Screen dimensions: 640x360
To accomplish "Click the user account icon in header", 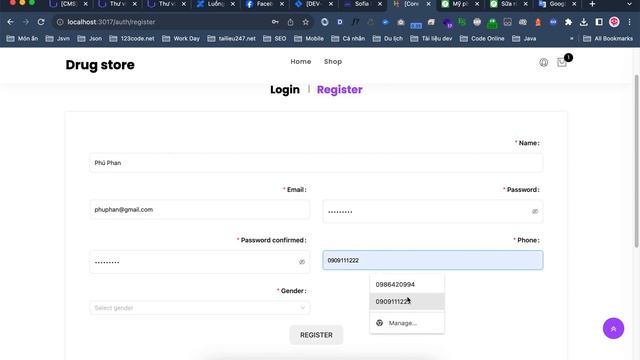I will [x=543, y=62].
